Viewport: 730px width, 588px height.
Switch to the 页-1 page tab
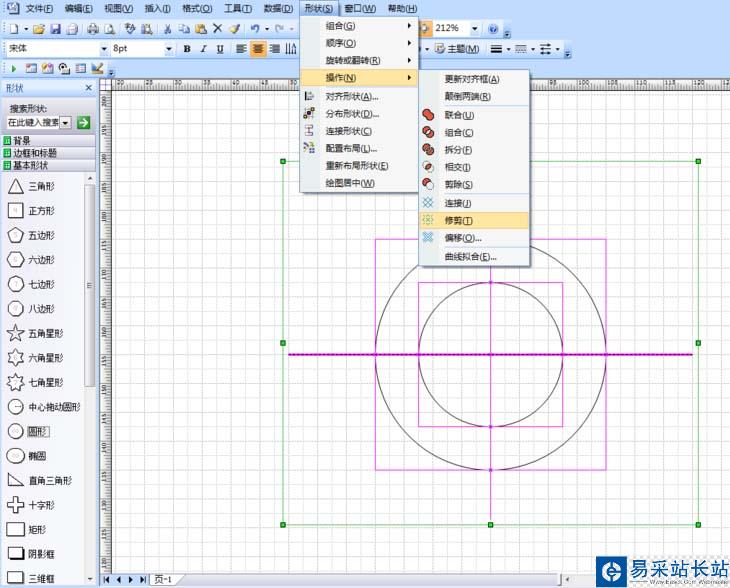[162, 579]
